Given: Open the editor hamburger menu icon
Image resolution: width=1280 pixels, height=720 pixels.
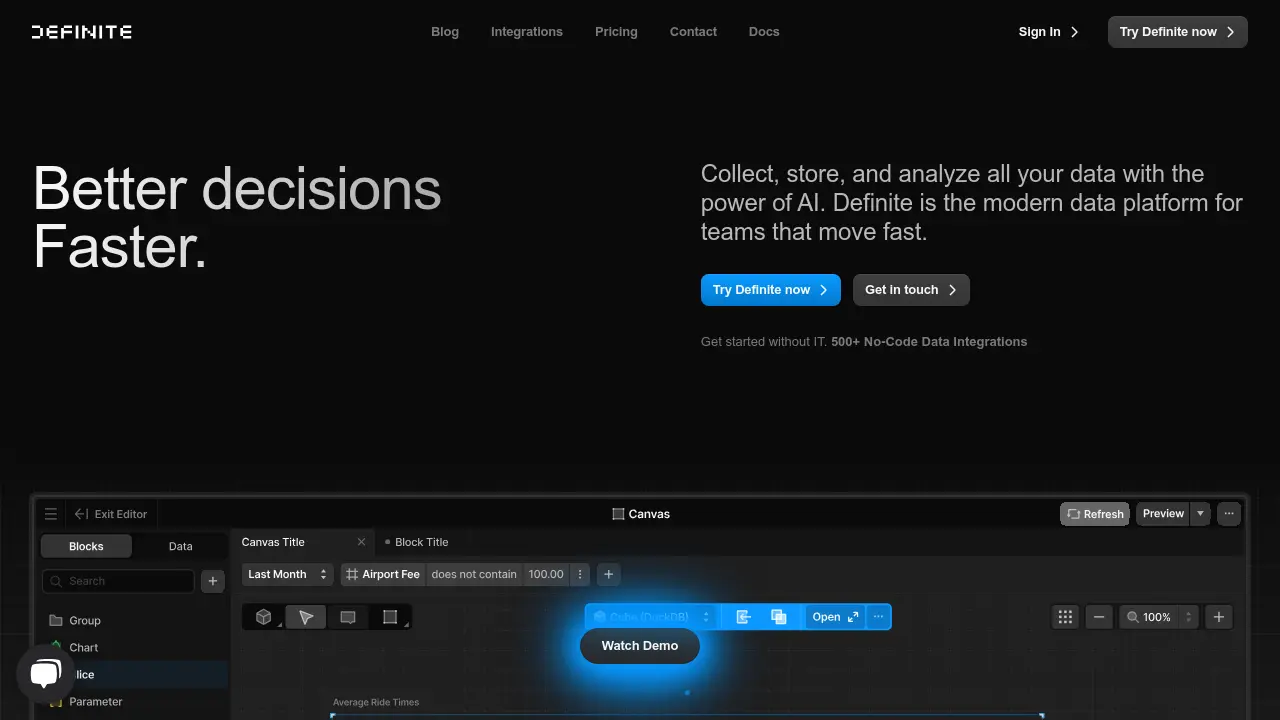Looking at the screenshot, I should pyautogui.click(x=51, y=514).
